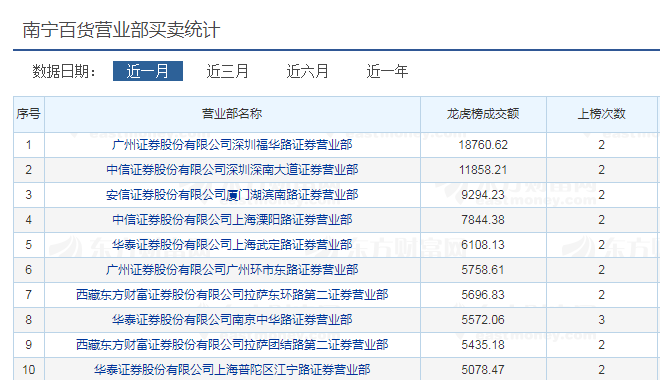Select the amount 5696.83 cell

[x=483, y=295]
